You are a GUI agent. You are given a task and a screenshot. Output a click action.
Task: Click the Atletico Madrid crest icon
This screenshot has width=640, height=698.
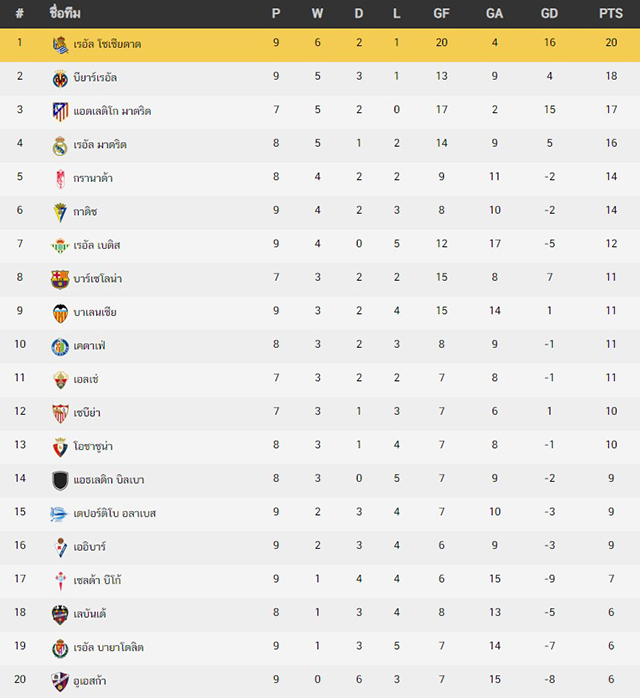pyautogui.click(x=60, y=112)
